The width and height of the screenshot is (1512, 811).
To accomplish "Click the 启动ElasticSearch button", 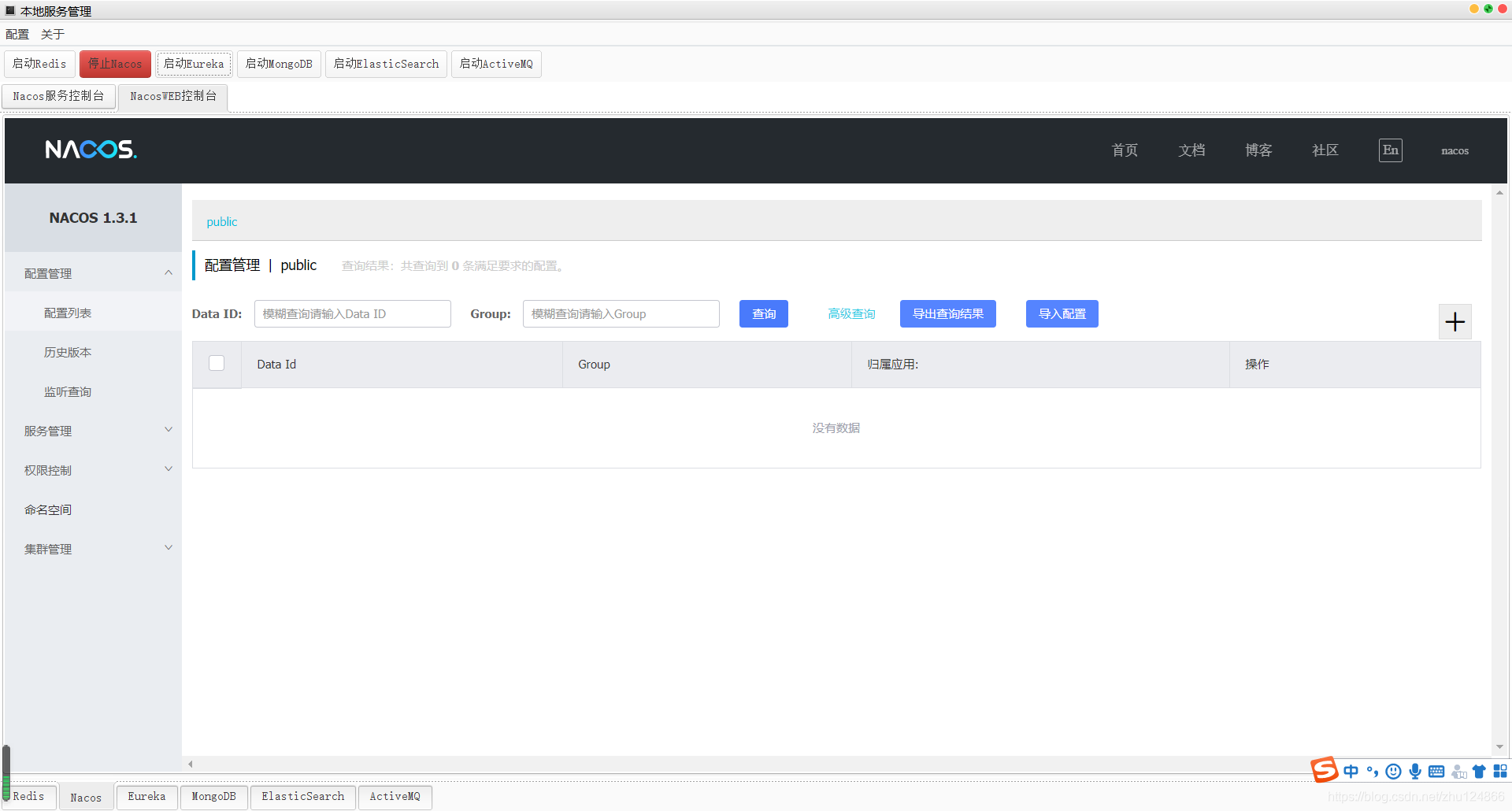I will [386, 64].
